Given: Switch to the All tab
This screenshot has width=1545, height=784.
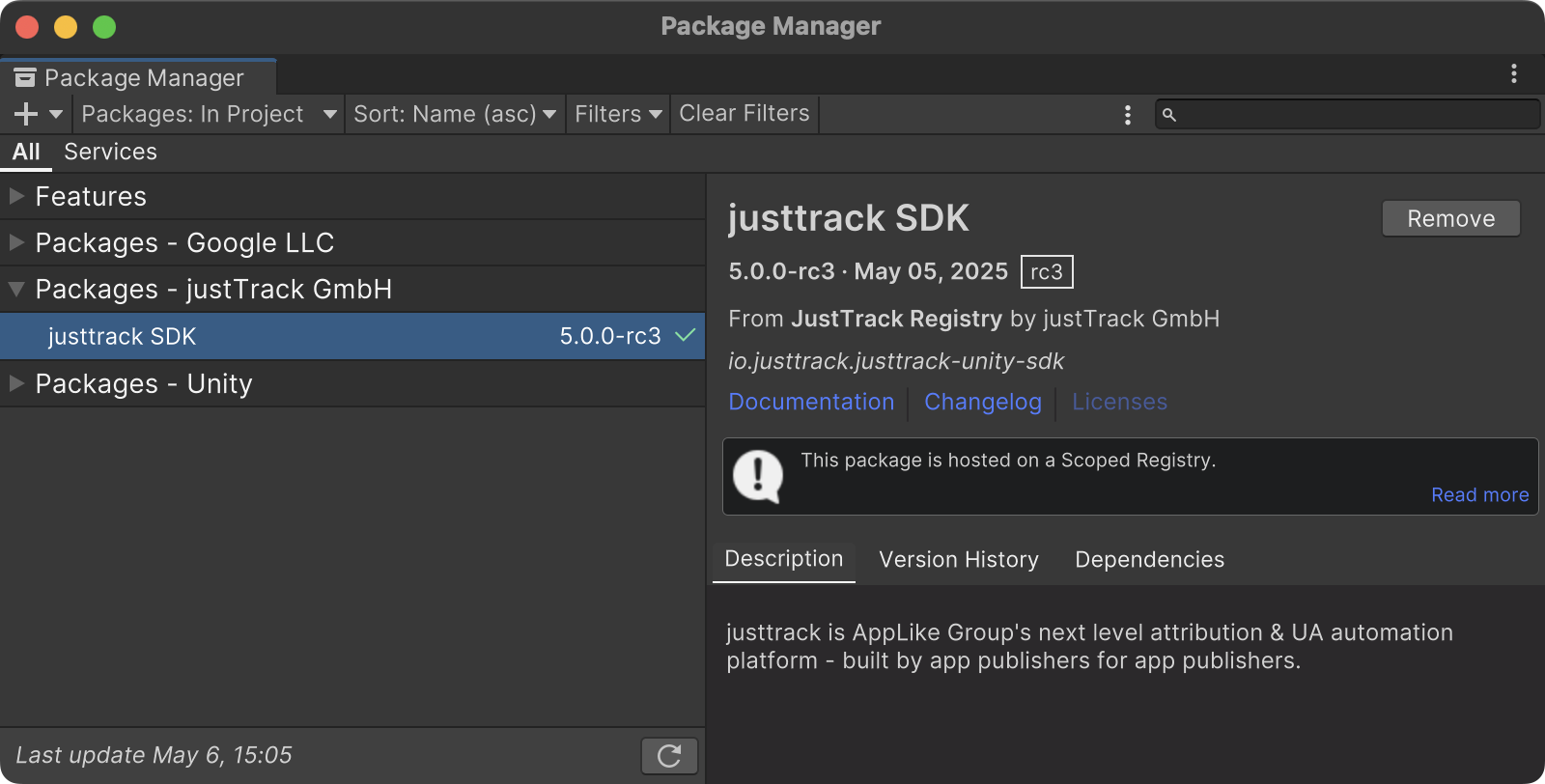Looking at the screenshot, I should (x=26, y=152).
